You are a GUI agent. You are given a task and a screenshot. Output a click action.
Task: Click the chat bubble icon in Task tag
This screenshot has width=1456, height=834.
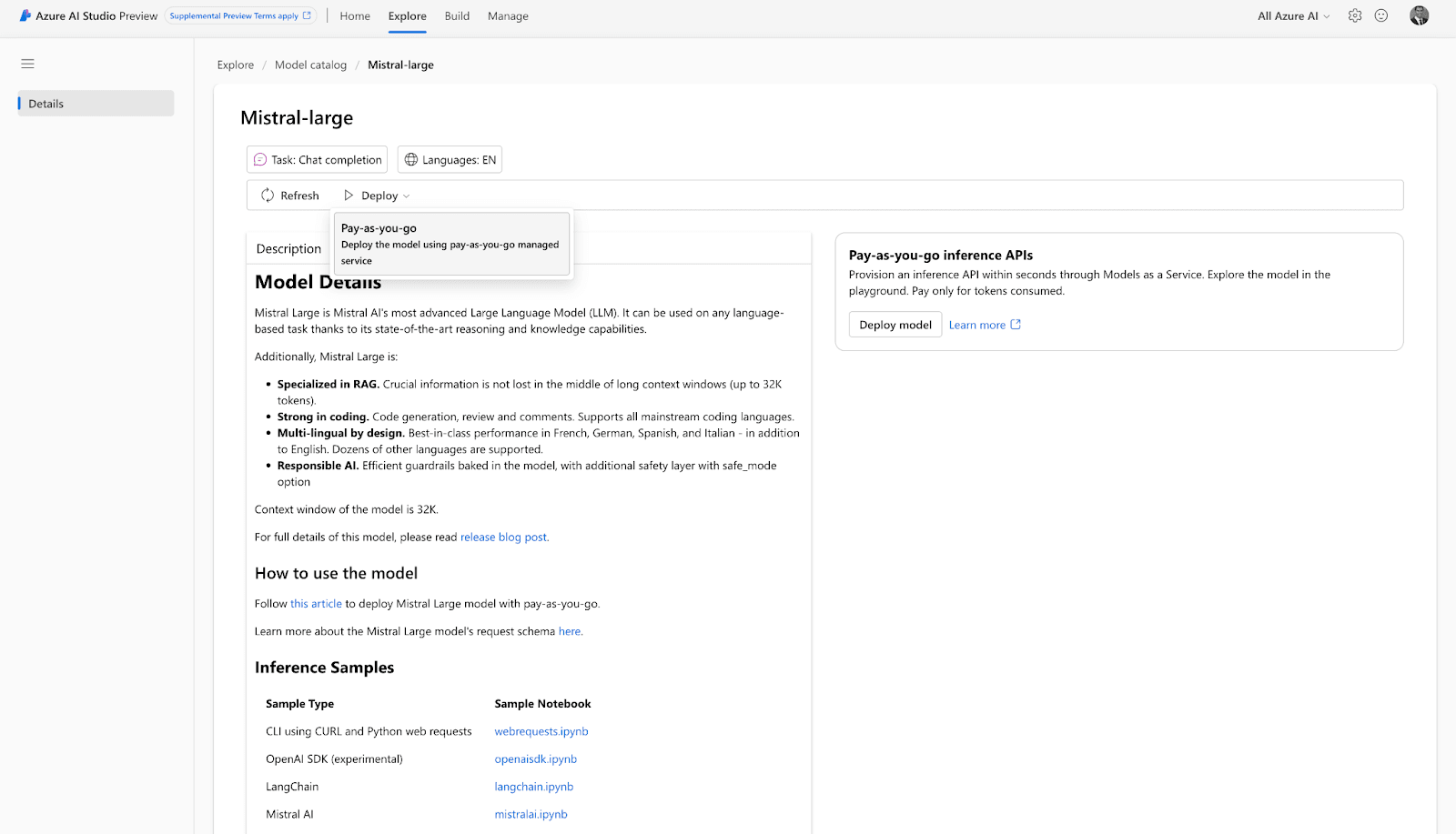click(260, 160)
